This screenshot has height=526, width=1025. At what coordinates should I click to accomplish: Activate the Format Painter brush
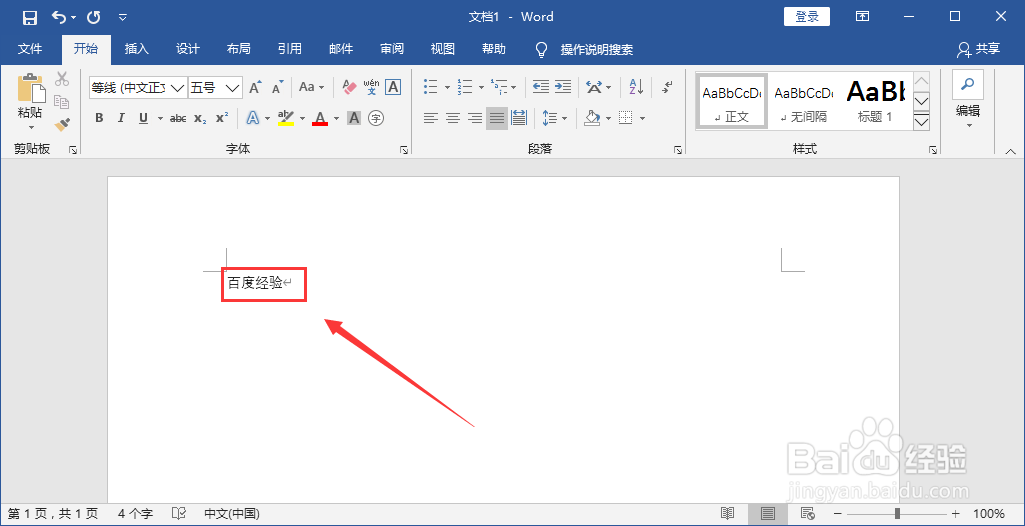pyautogui.click(x=62, y=124)
